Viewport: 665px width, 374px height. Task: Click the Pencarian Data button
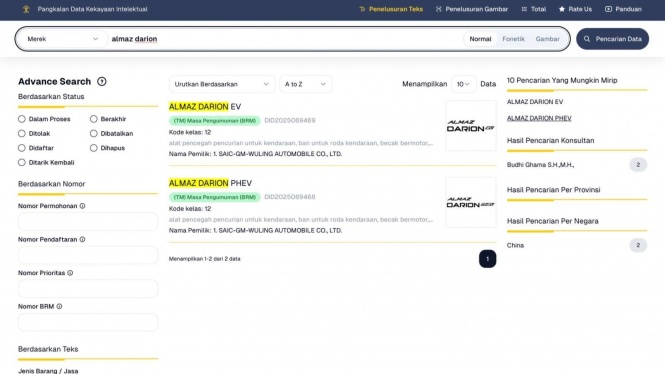(x=612, y=39)
